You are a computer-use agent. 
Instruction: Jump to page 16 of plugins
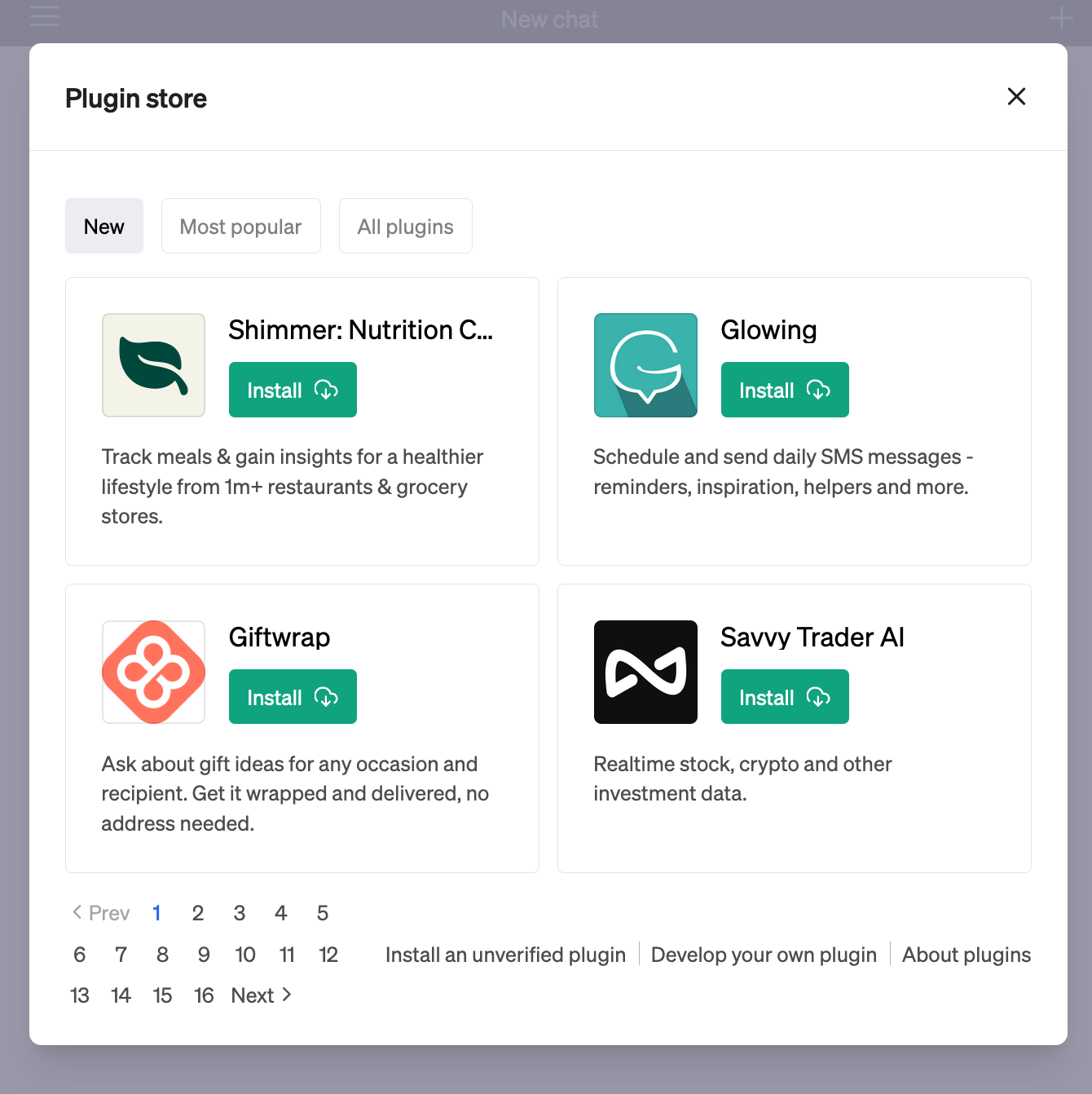click(x=204, y=995)
